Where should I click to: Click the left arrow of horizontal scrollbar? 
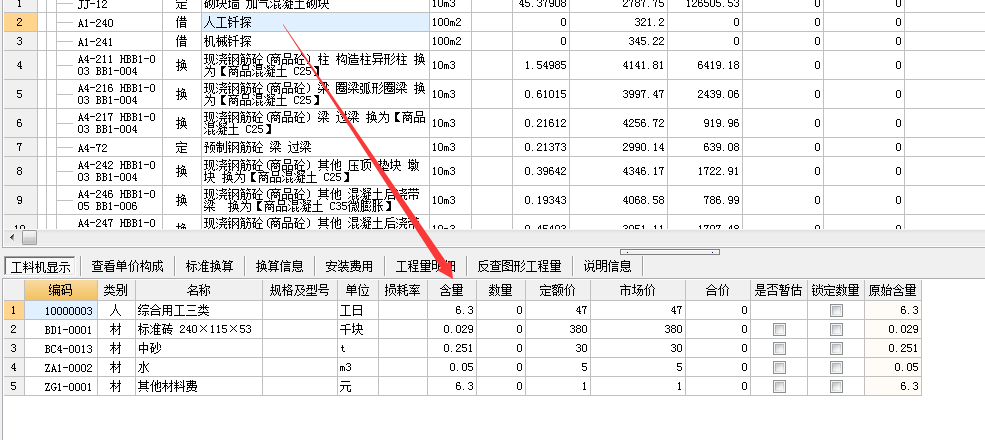(x=11, y=238)
